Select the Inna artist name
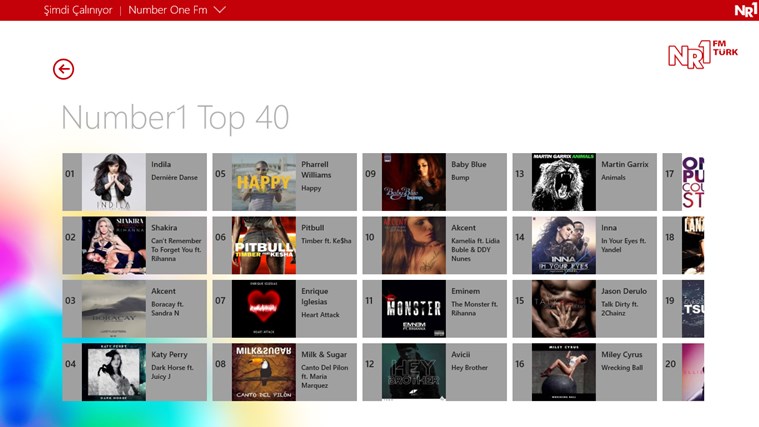The height and width of the screenshot is (427, 759). 609,228
